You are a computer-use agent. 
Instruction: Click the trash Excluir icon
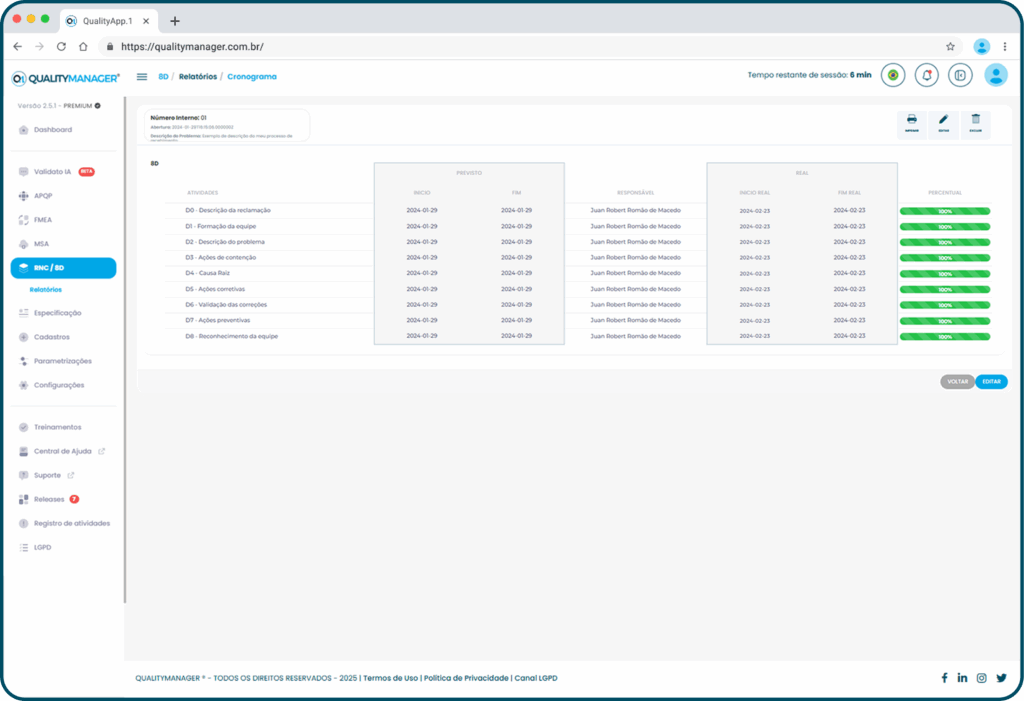(x=976, y=122)
